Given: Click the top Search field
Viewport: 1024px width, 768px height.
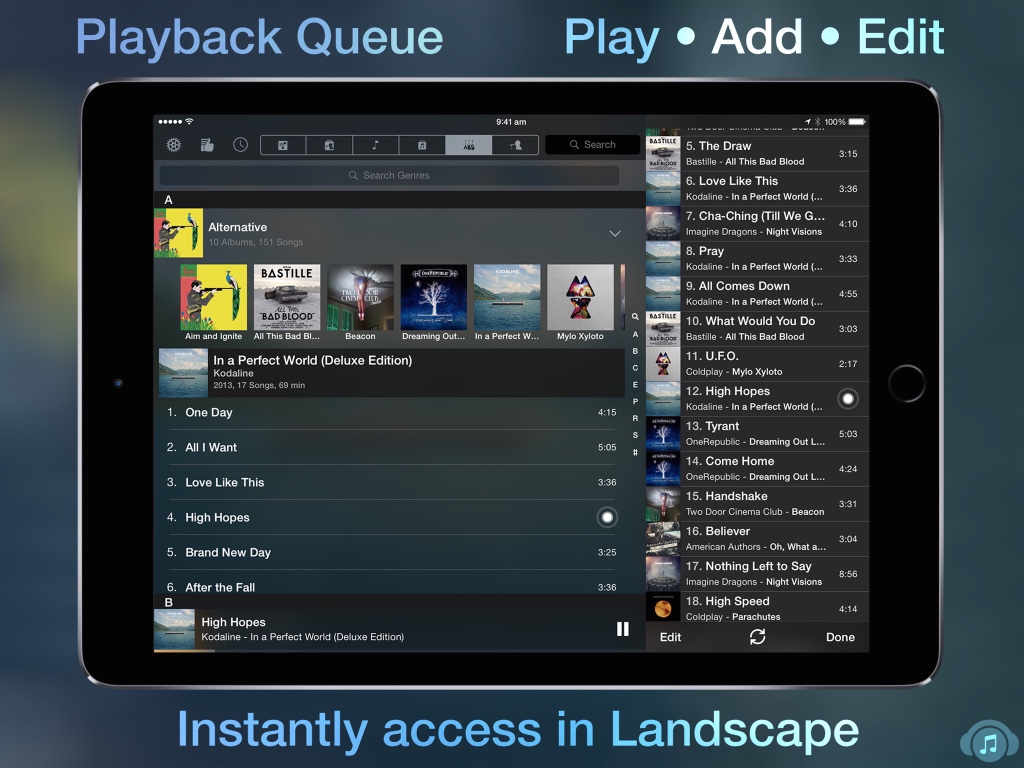Looking at the screenshot, I should point(592,145).
